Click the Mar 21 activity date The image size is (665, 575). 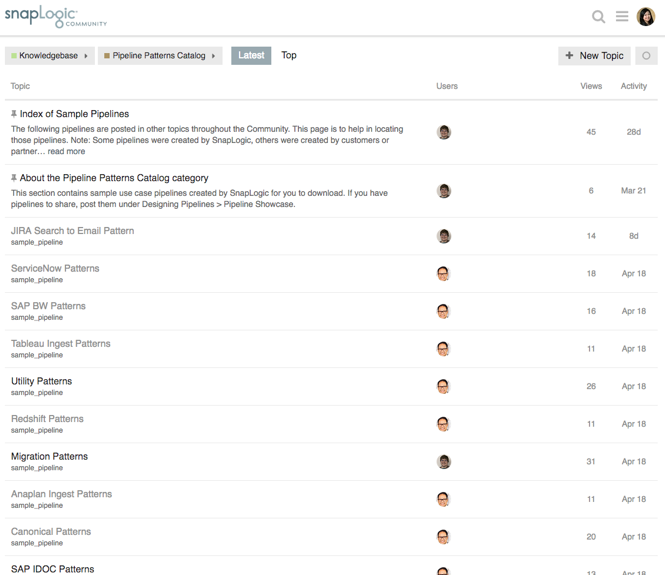pos(634,191)
